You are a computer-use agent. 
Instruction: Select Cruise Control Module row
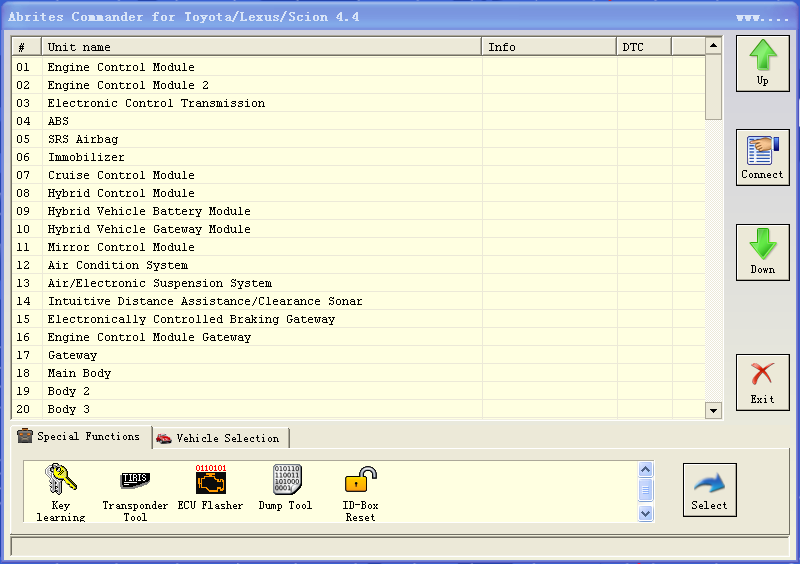[359, 175]
